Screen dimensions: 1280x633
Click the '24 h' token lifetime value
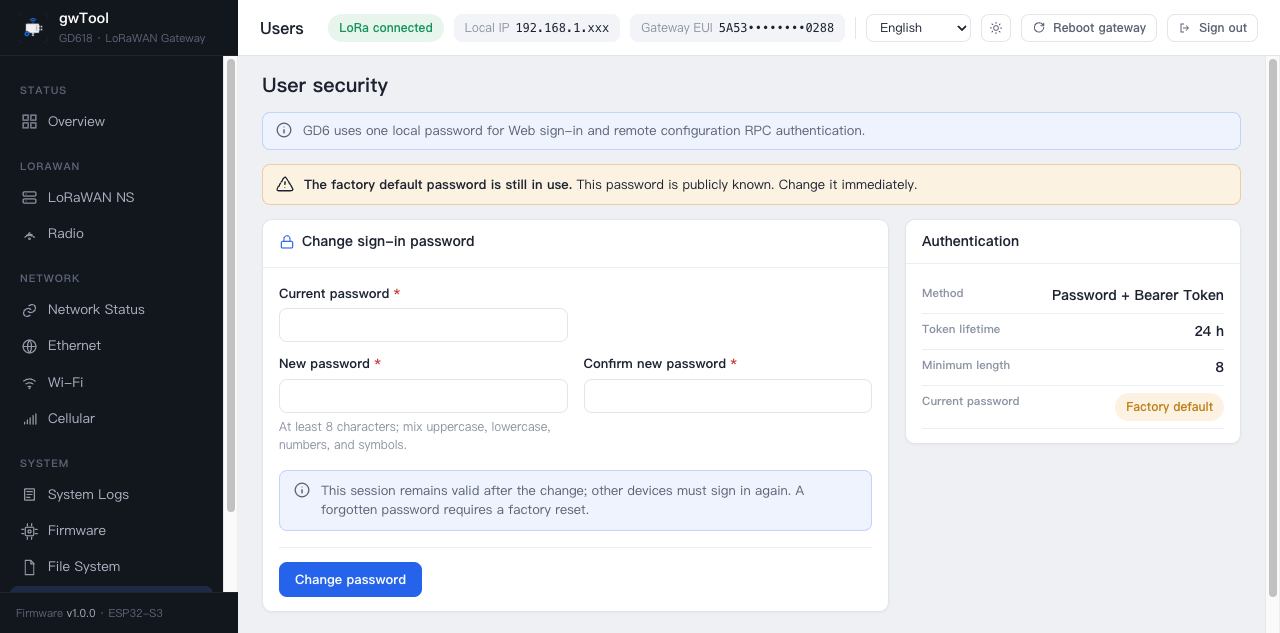[x=1209, y=331]
